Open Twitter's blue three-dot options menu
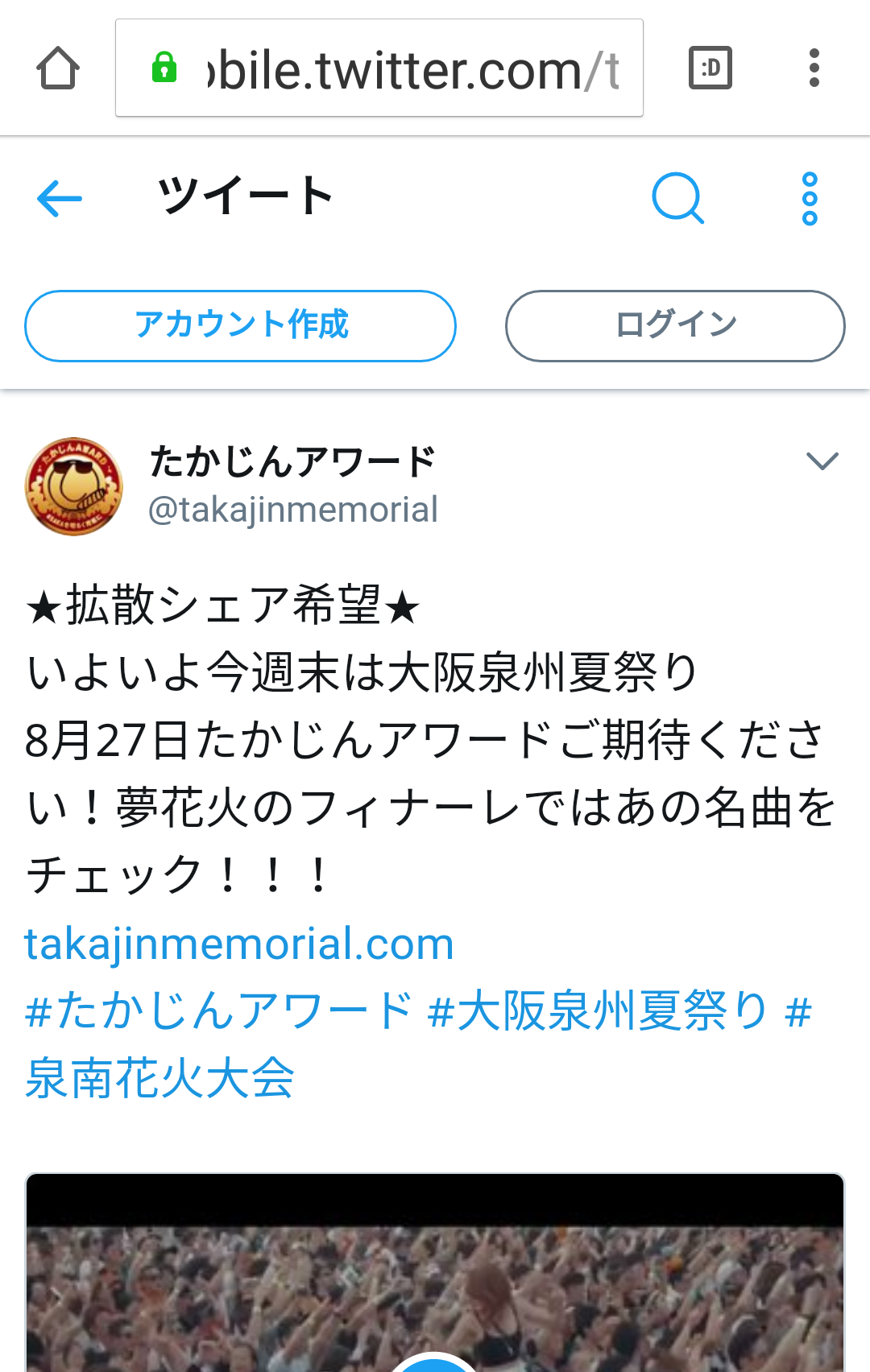The width and height of the screenshot is (870, 1372). (x=810, y=198)
